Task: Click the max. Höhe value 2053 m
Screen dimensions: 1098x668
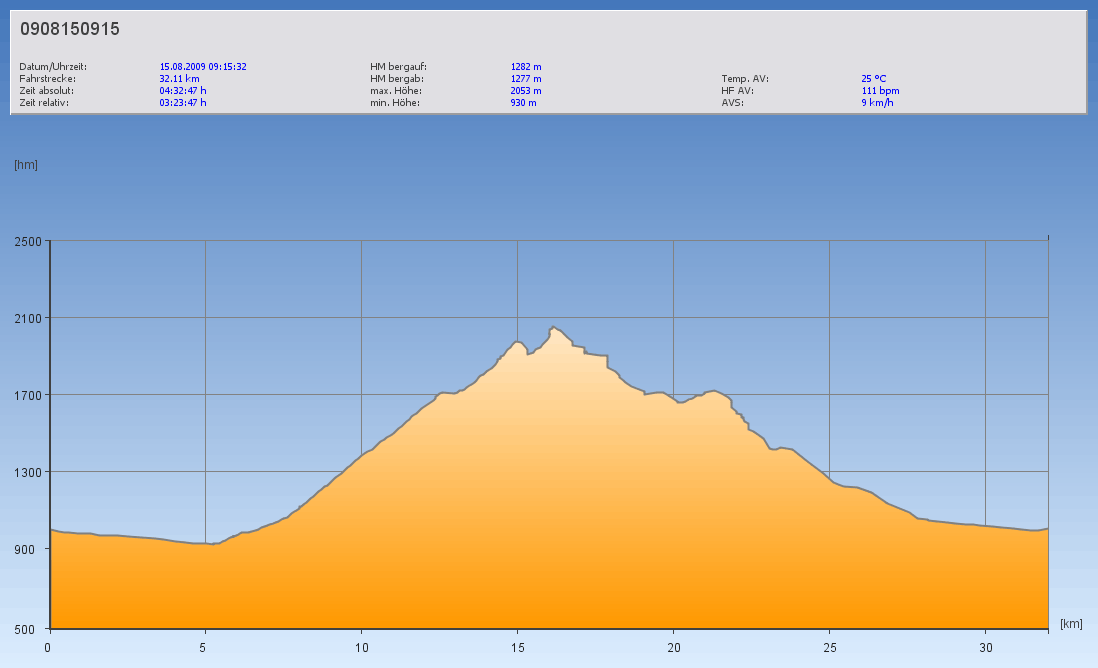Action: tap(526, 90)
